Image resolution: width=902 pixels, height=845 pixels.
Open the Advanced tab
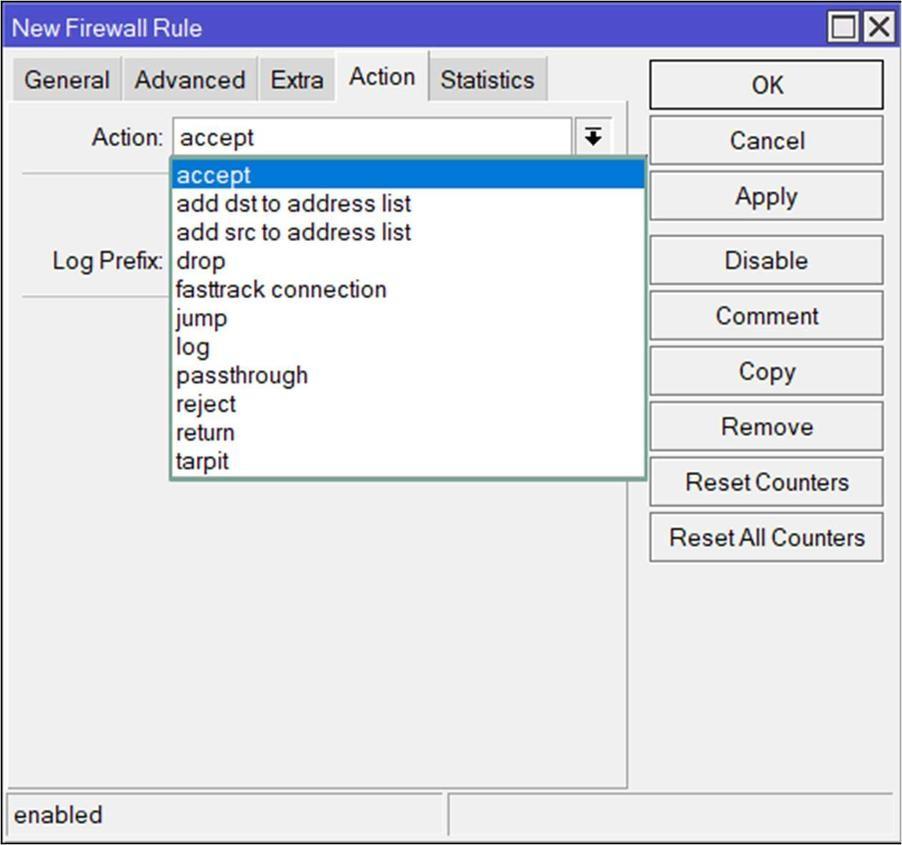pyautogui.click(x=190, y=80)
